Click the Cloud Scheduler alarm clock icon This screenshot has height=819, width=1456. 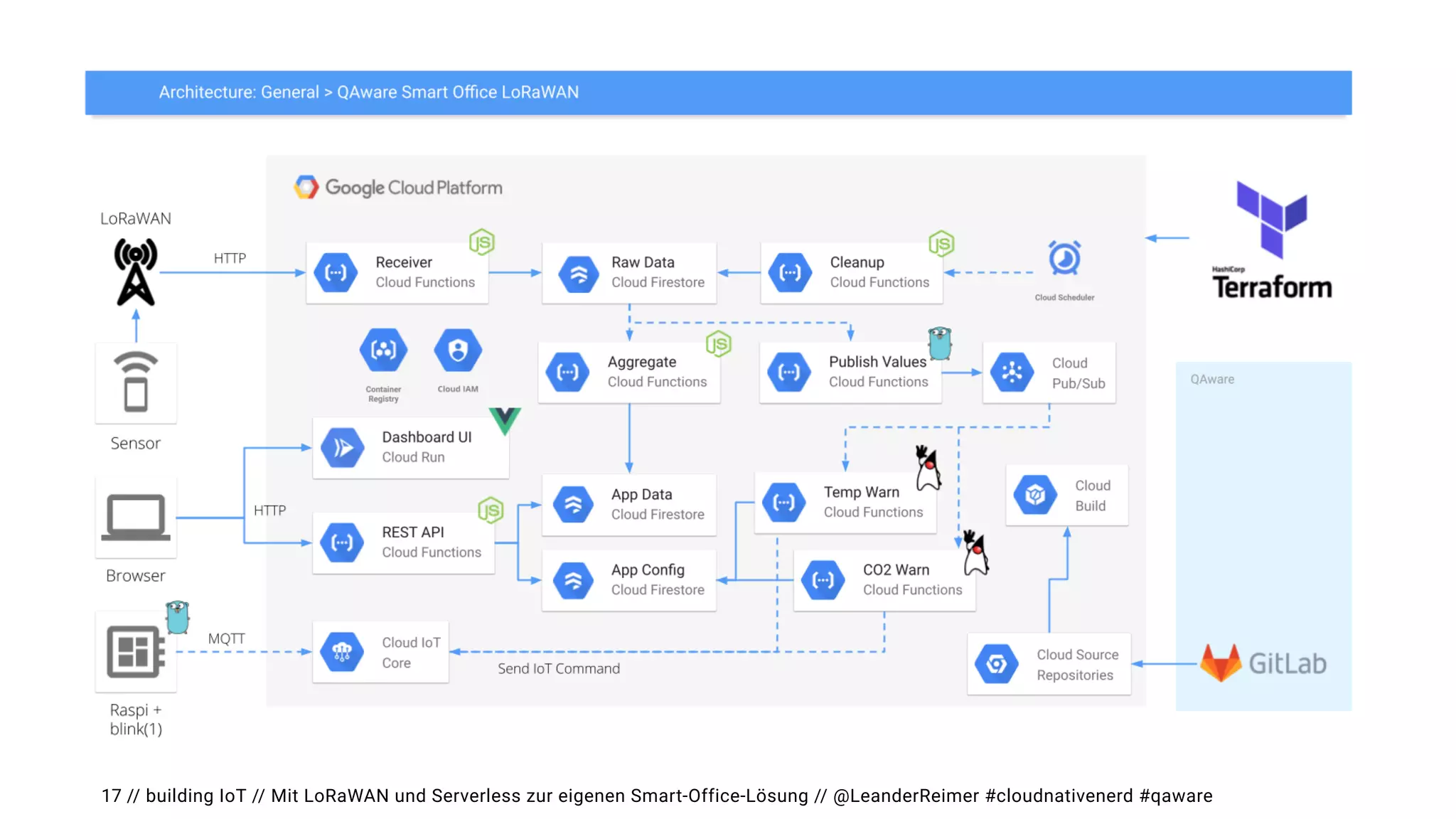click(x=1064, y=258)
